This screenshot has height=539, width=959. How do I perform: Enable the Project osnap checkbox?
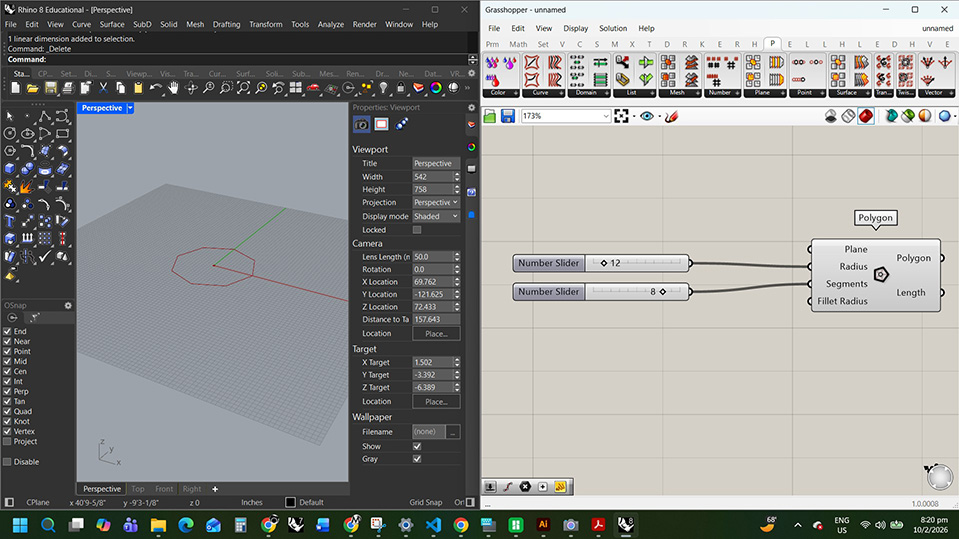(8, 441)
